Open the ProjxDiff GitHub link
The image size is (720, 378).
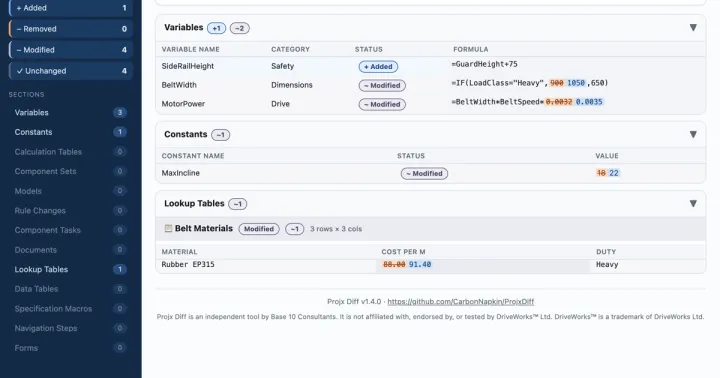461,302
